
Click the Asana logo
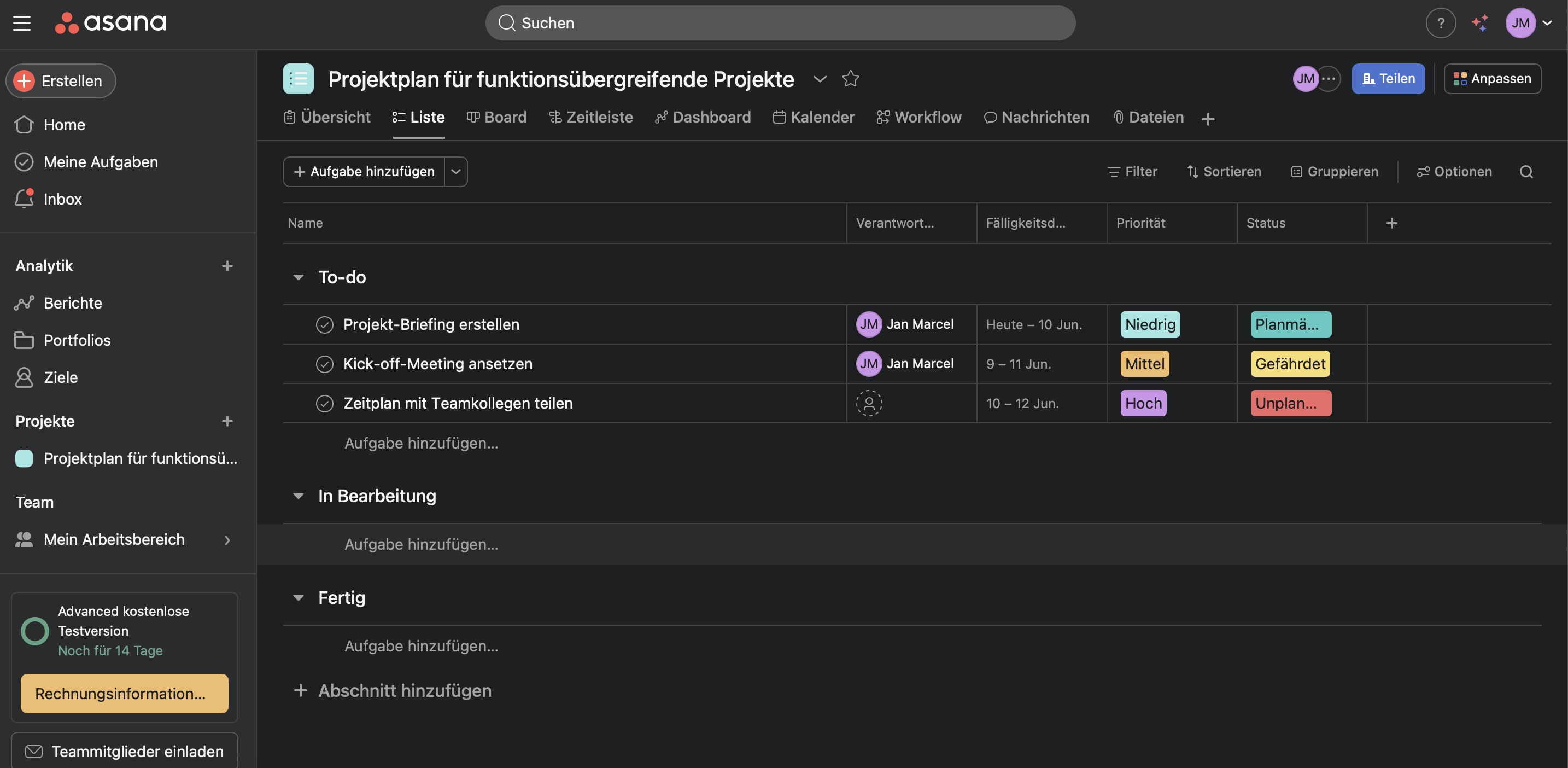[x=110, y=23]
